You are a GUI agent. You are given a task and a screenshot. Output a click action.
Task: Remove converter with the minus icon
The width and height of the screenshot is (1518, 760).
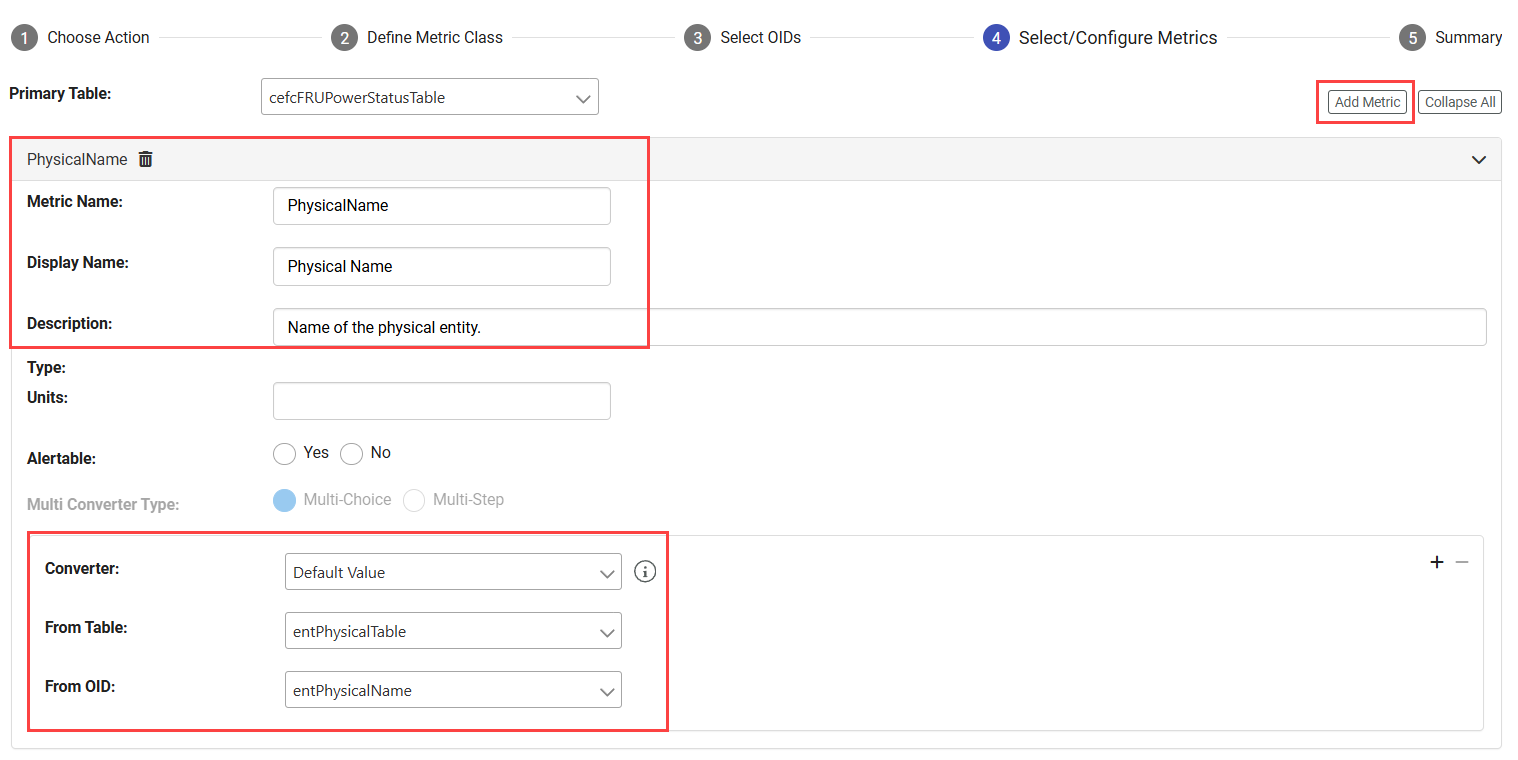pos(1462,562)
